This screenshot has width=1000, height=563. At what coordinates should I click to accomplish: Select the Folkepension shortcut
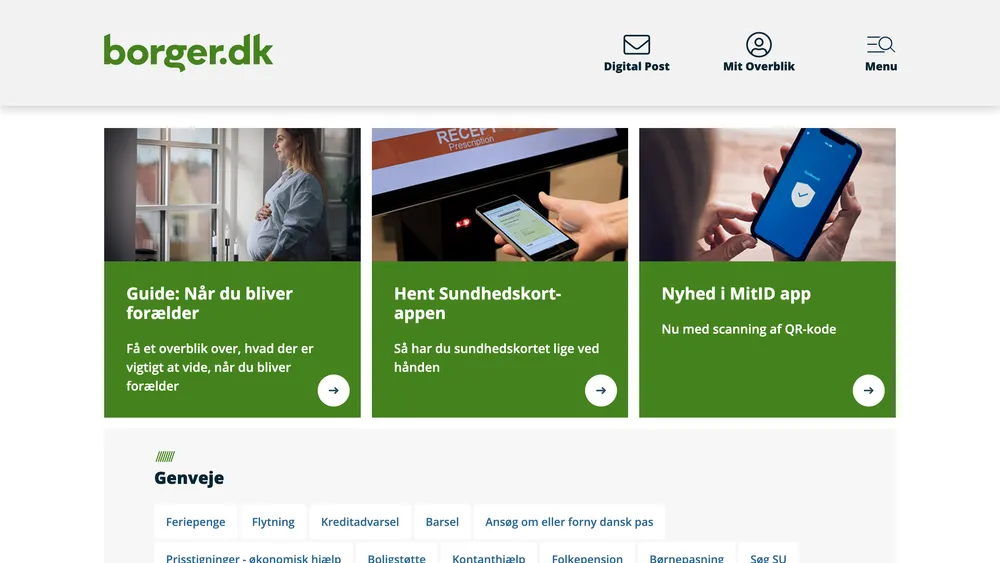point(587,555)
